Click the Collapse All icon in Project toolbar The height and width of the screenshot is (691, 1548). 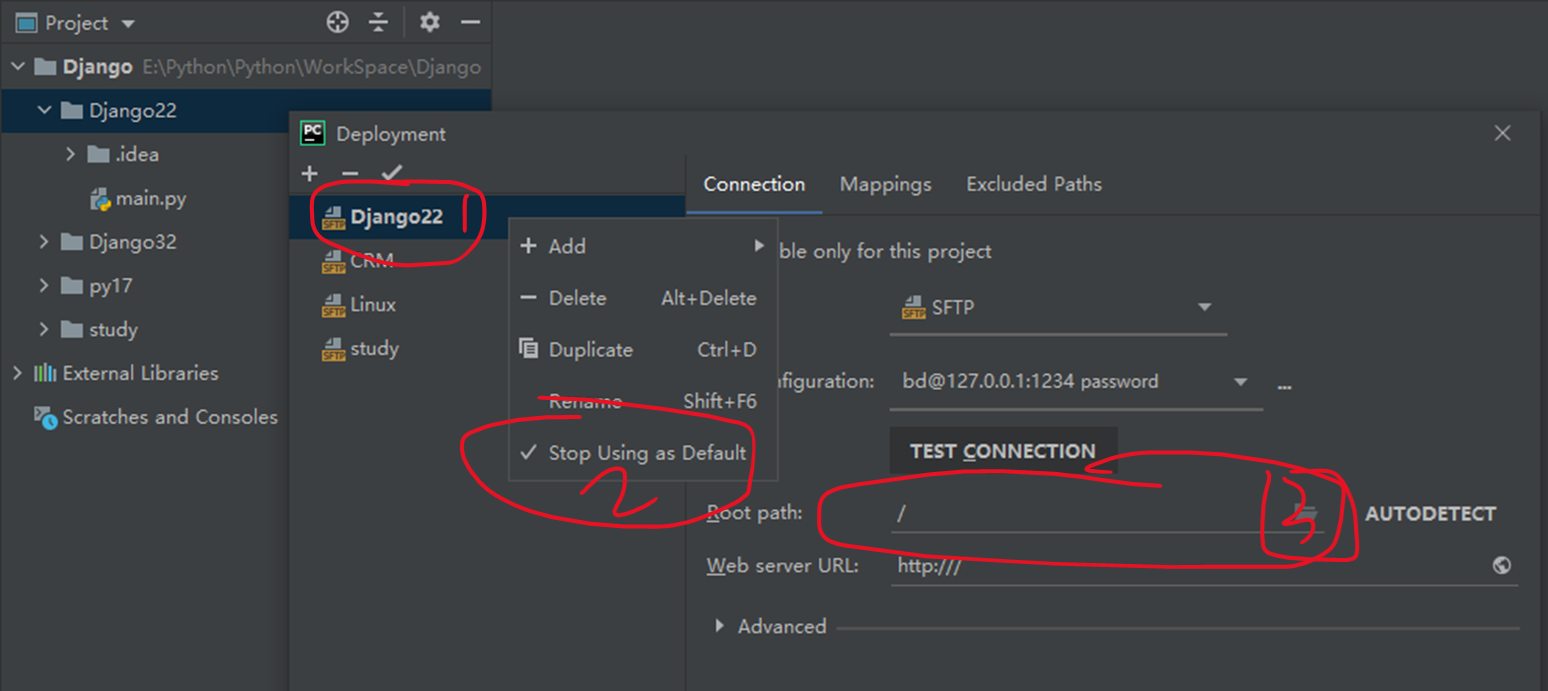pyautogui.click(x=378, y=22)
